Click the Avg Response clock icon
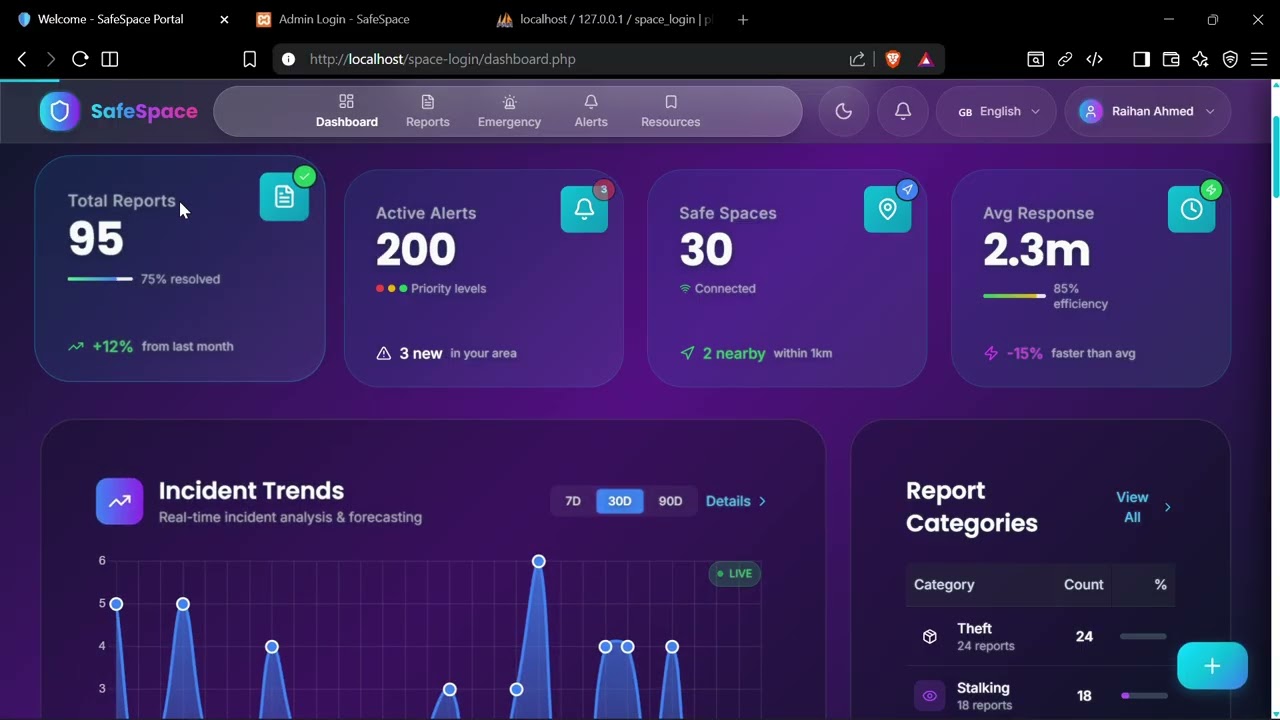 1192,209
